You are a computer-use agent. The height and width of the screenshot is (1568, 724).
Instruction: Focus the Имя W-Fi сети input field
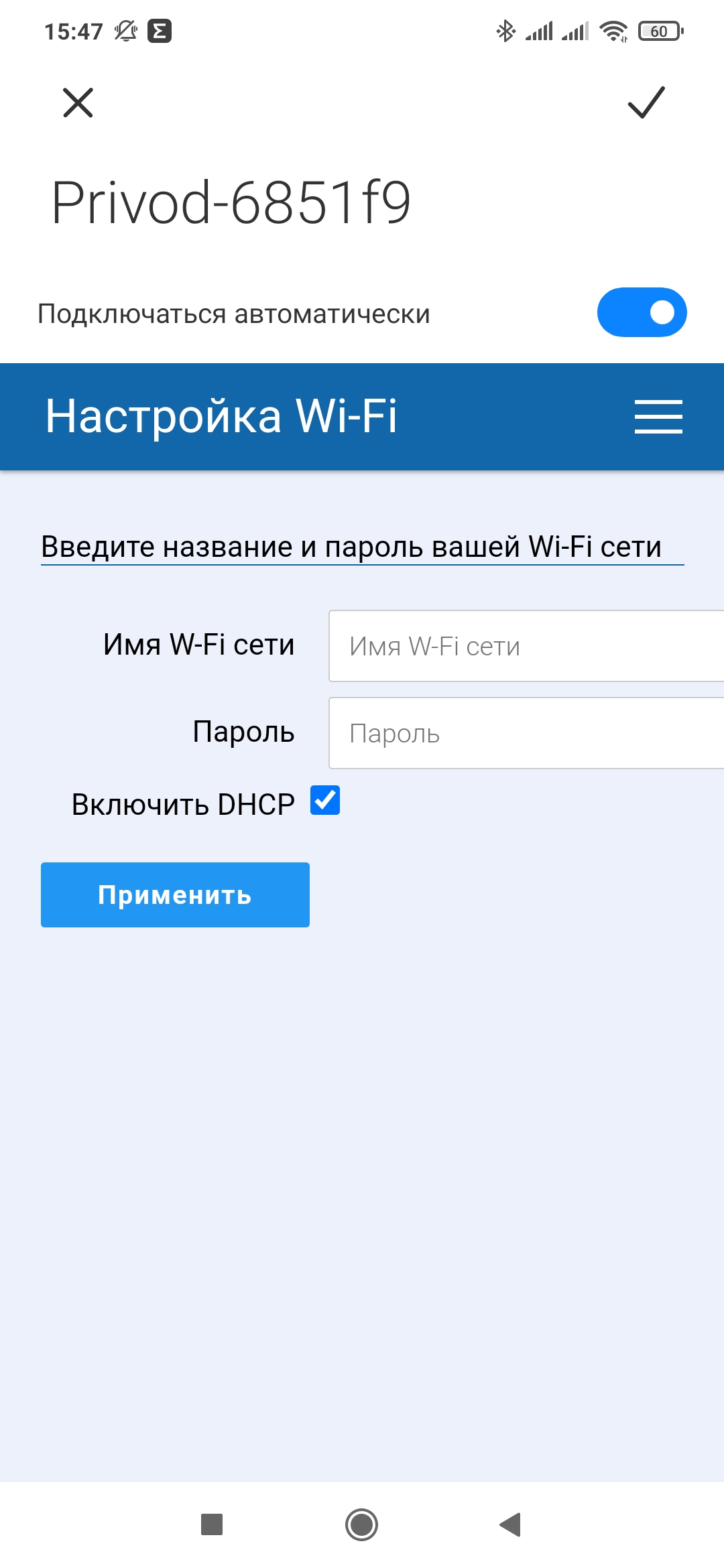526,646
